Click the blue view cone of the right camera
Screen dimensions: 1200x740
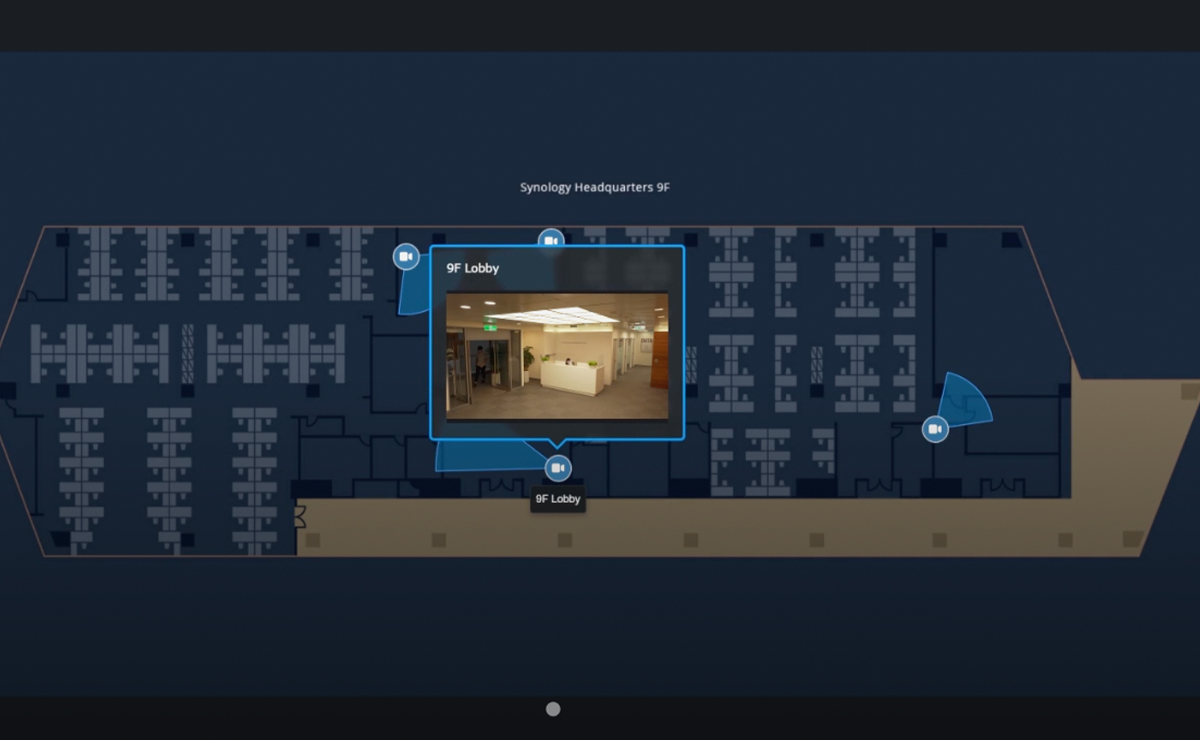(x=966, y=402)
